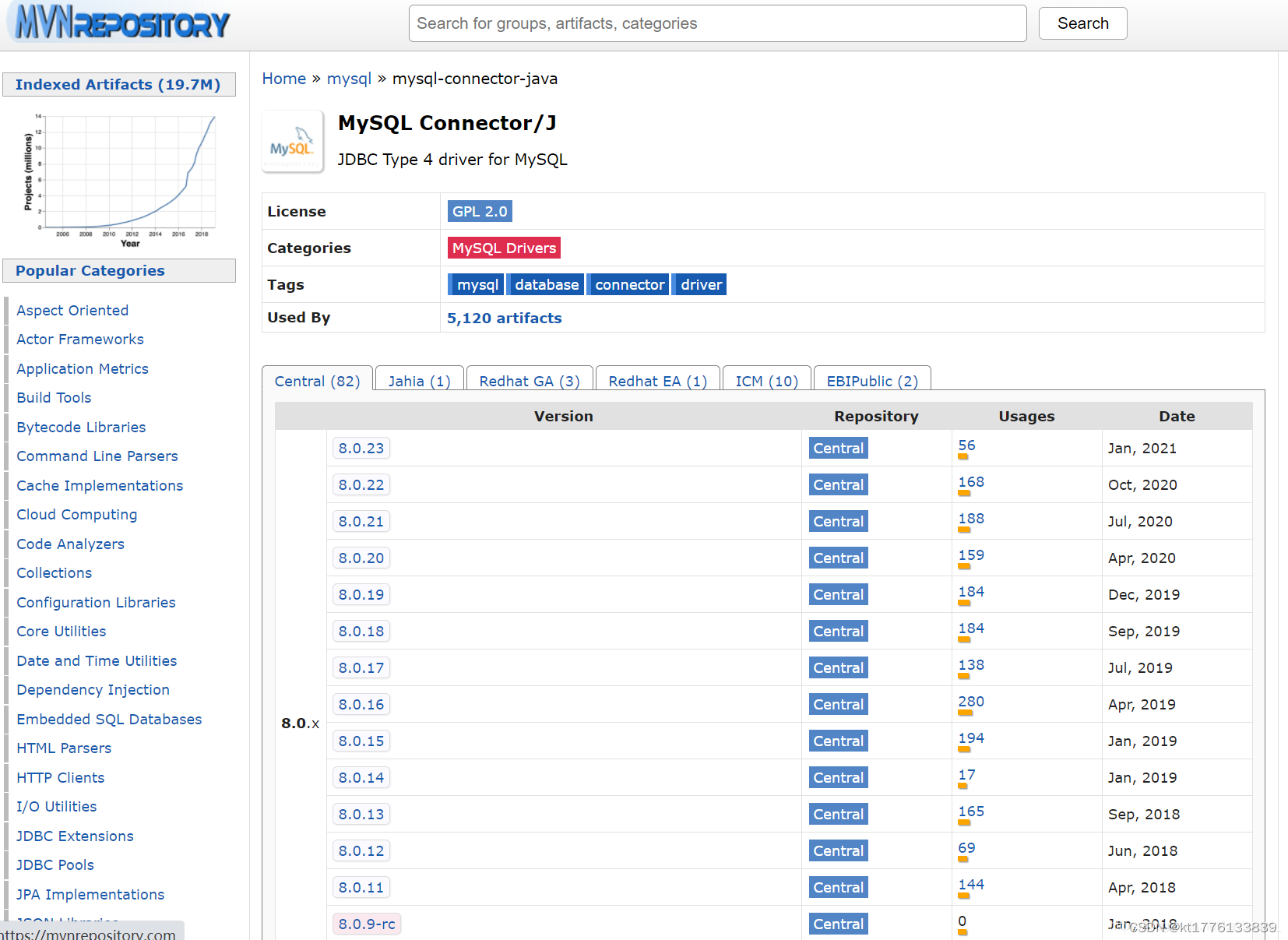Viewport: 1288px width, 940px height.
Task: Open the Build Tools category
Action: point(54,397)
